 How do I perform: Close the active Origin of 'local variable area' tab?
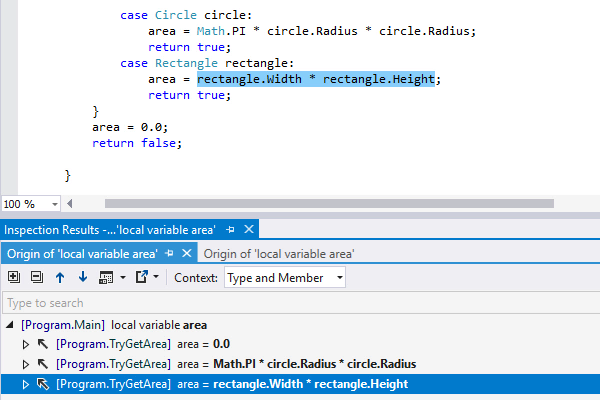point(186,254)
